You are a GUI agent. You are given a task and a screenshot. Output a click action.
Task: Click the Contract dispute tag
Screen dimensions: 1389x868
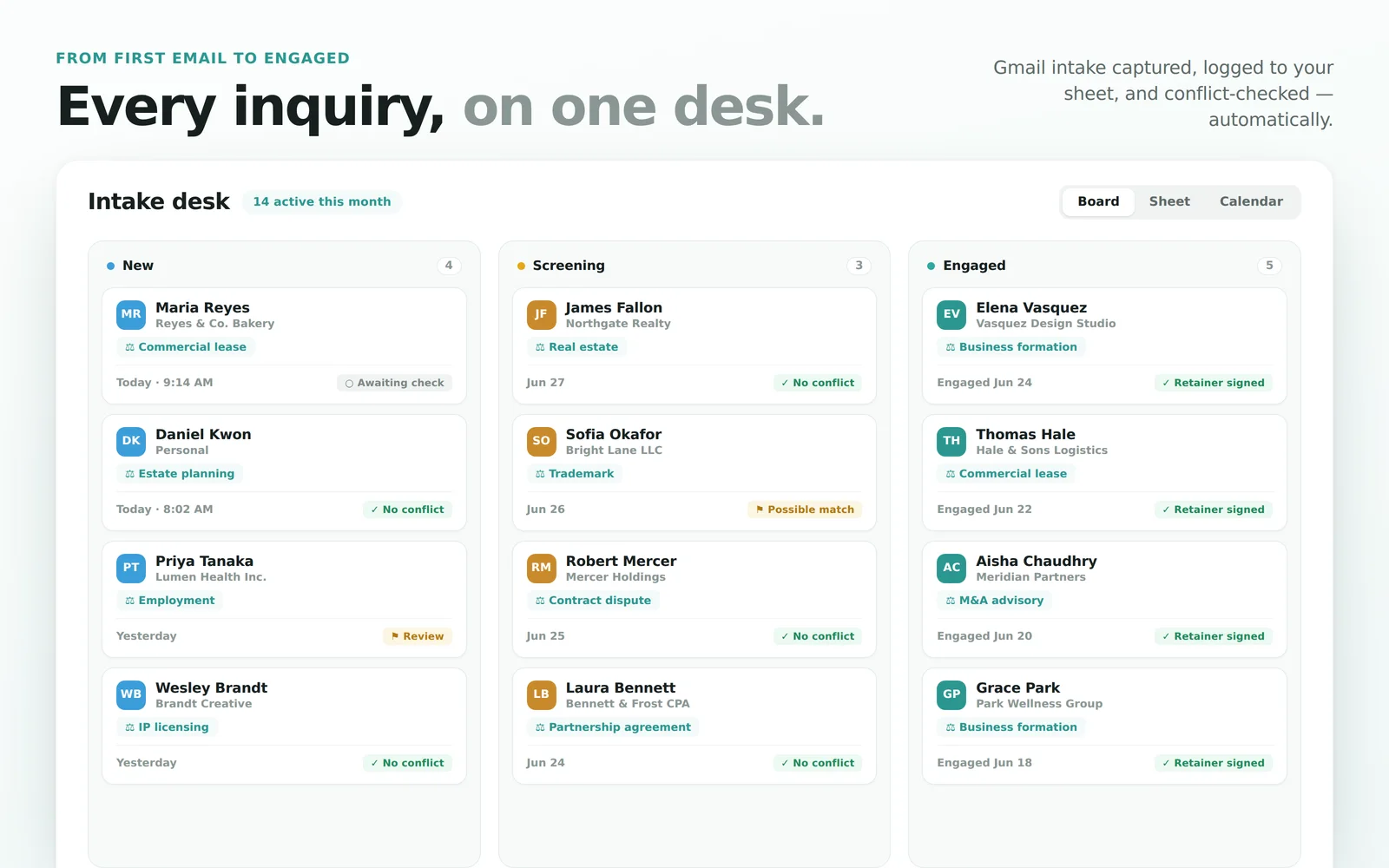593,601
